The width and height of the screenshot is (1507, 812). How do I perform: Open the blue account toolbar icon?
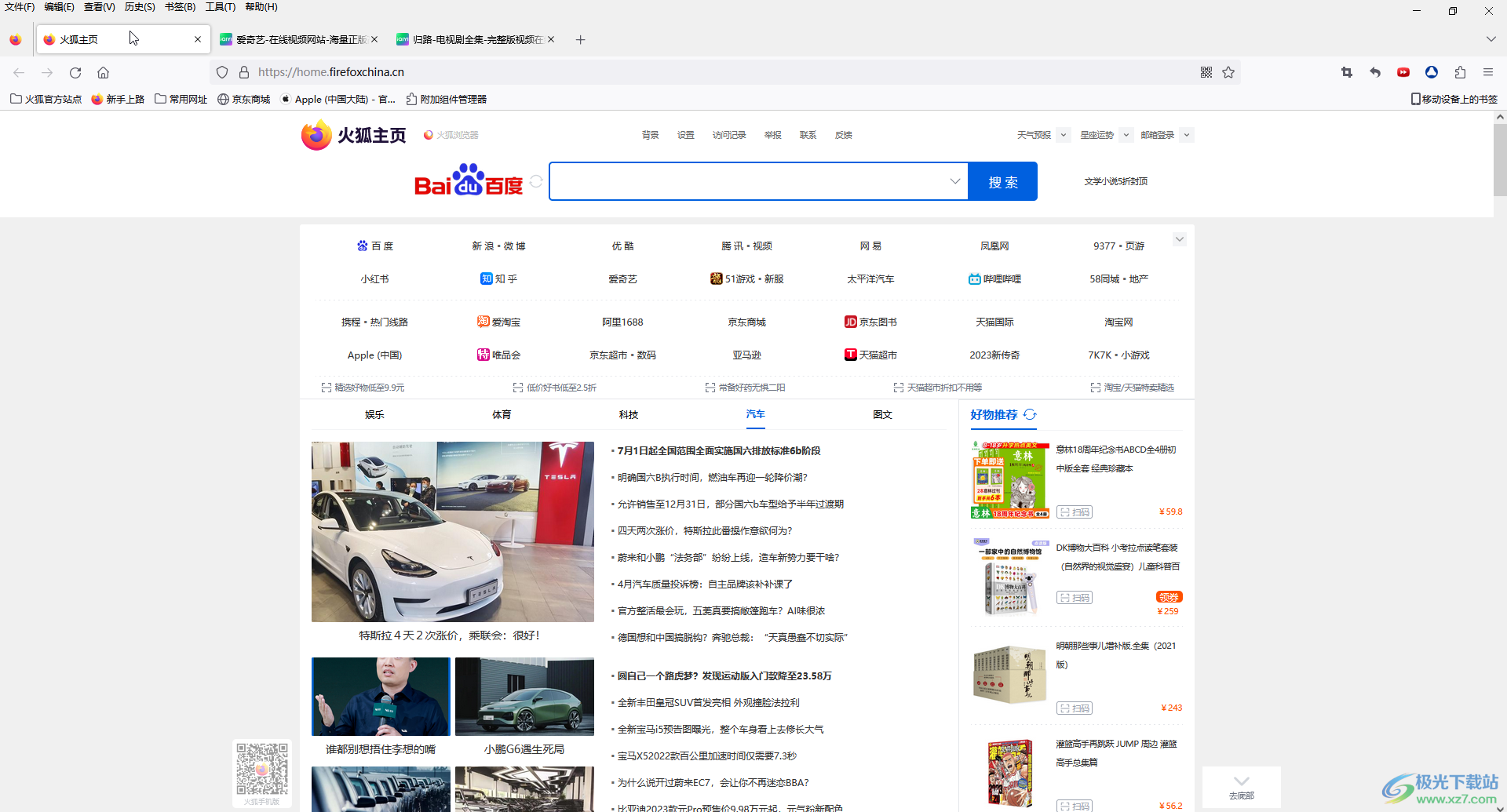(x=1432, y=72)
